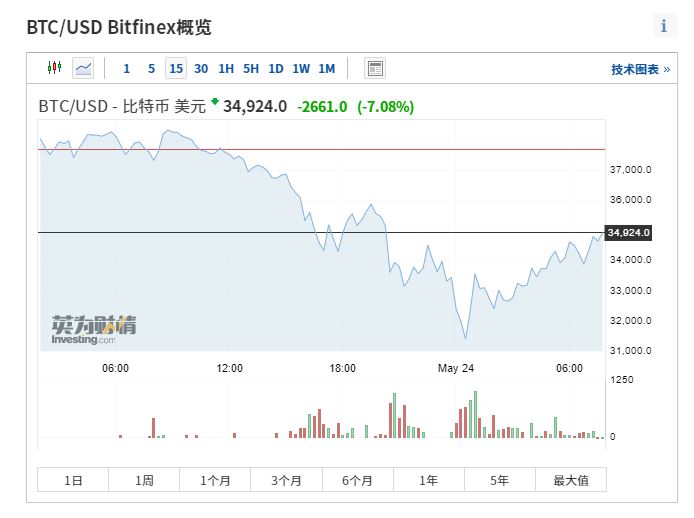Switch to the 1个月 range tab
Image resolution: width=694 pixels, height=518 pixels.
(x=215, y=480)
